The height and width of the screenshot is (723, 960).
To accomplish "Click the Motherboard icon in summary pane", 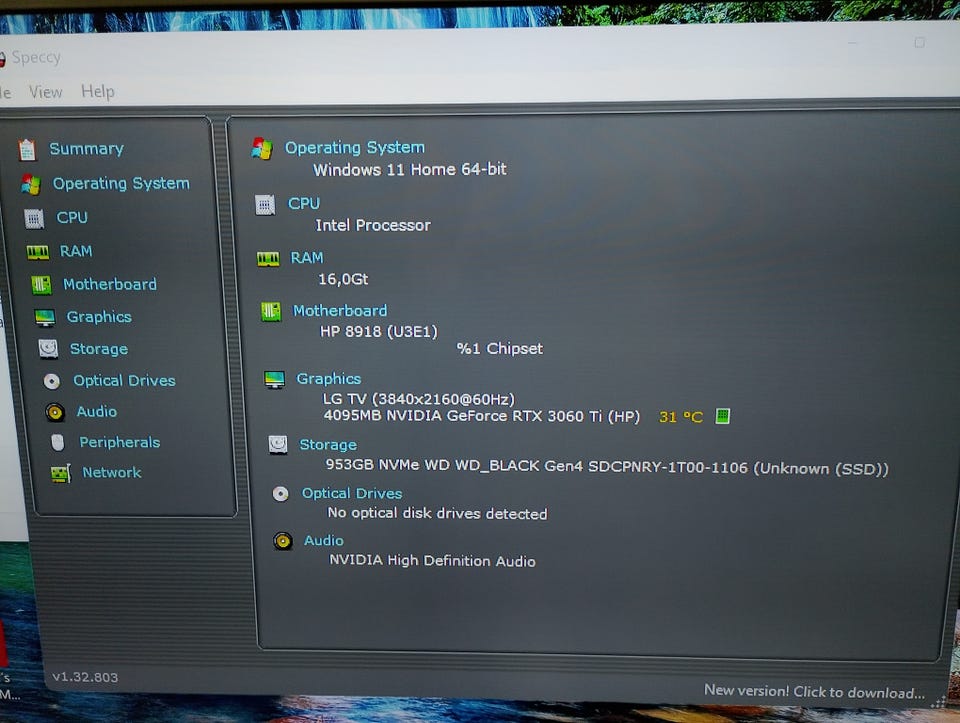I will 271,312.
